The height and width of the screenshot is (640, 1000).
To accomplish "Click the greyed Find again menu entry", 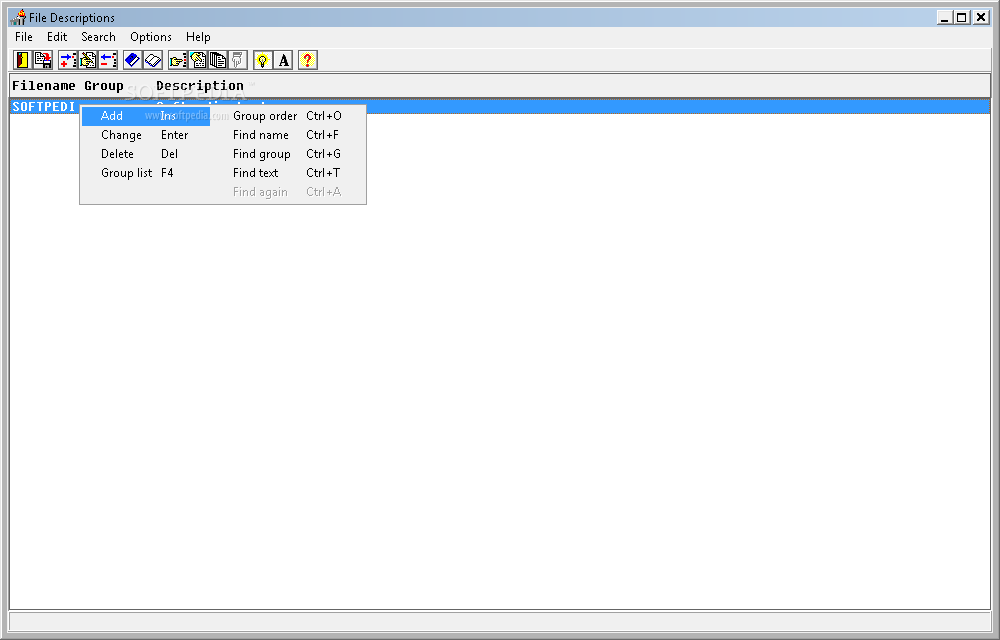I will click(287, 193).
